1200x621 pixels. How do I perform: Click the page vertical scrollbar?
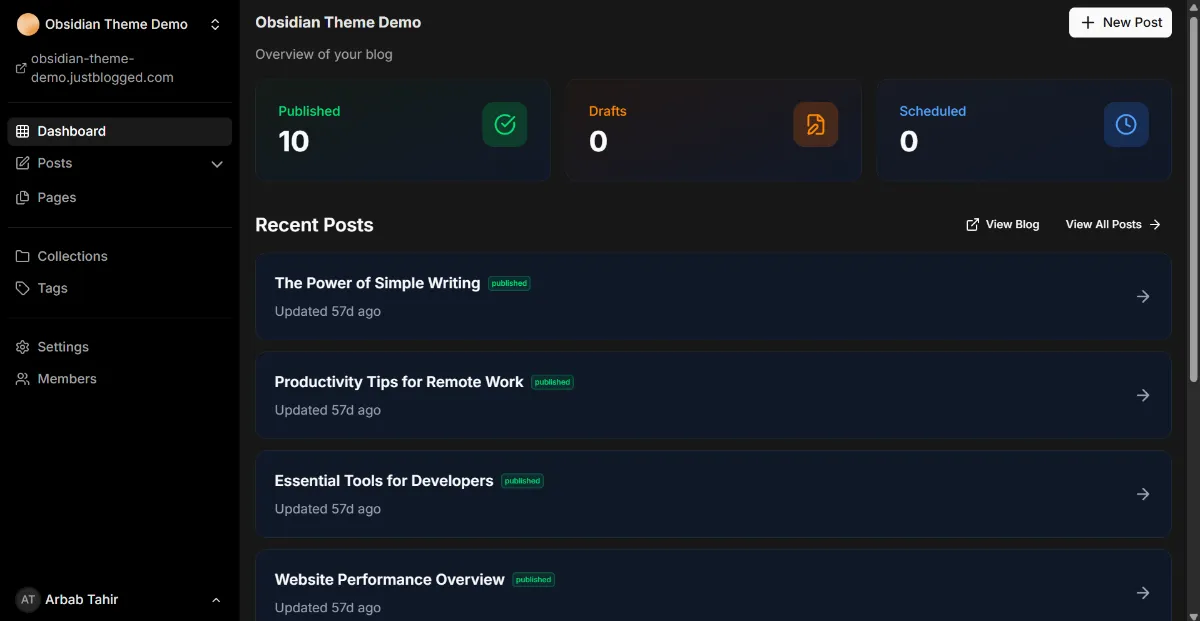coord(1193,200)
